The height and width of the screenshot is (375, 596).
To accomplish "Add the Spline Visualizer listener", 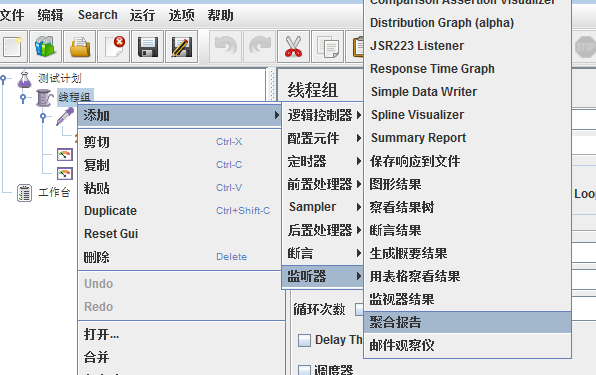I will point(468,115).
